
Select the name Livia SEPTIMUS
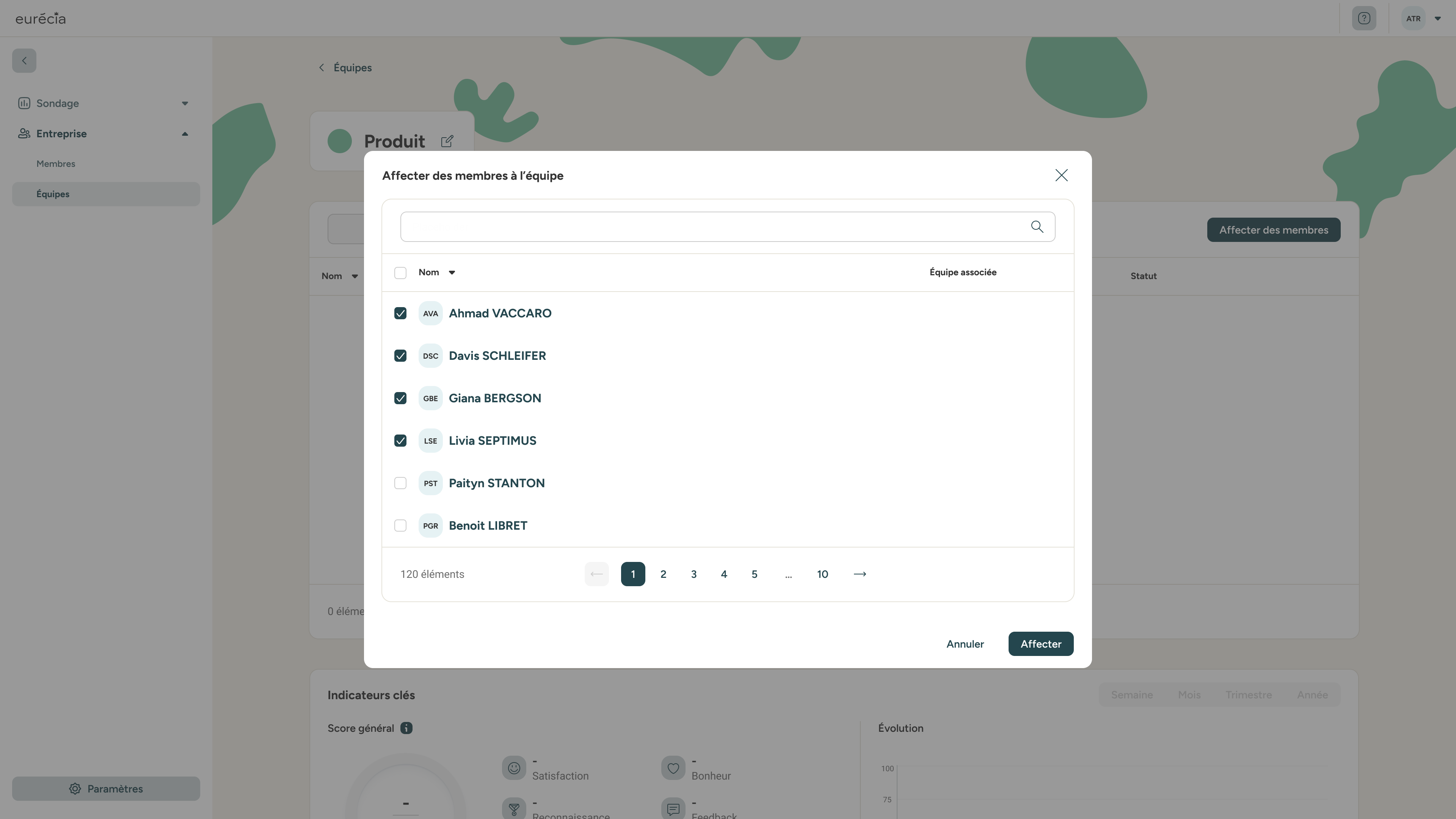coord(492,440)
